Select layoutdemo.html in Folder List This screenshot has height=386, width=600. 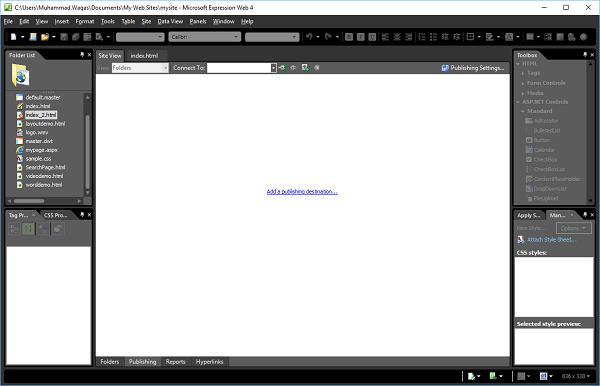pos(41,124)
